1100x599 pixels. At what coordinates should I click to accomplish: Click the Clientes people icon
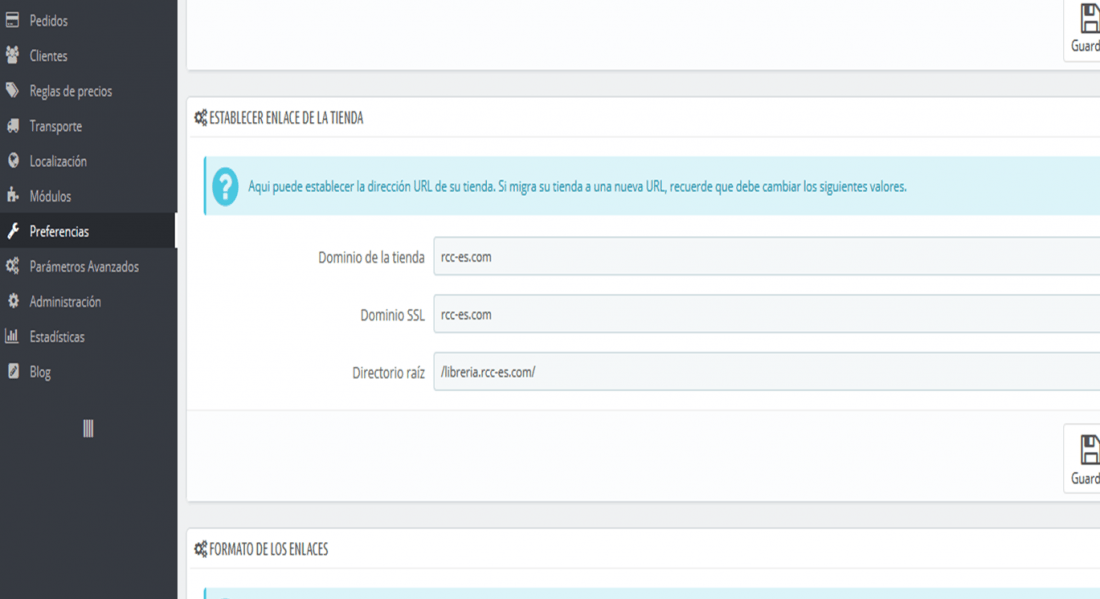coord(12,55)
